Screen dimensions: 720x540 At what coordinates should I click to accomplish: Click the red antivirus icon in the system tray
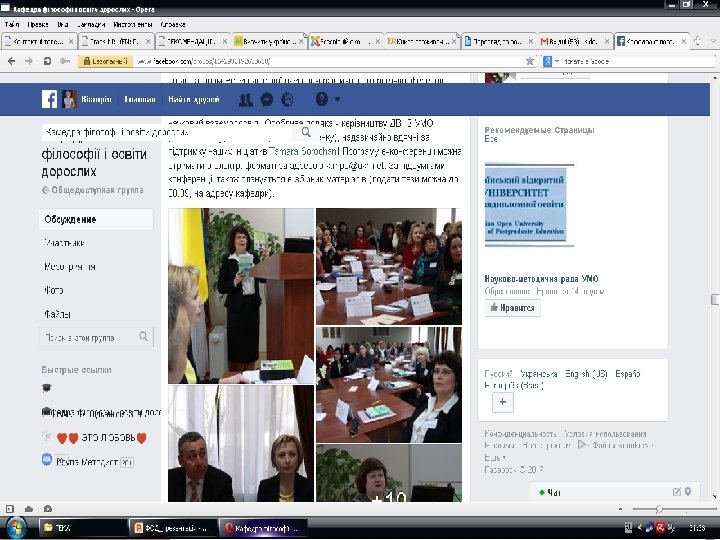660,528
